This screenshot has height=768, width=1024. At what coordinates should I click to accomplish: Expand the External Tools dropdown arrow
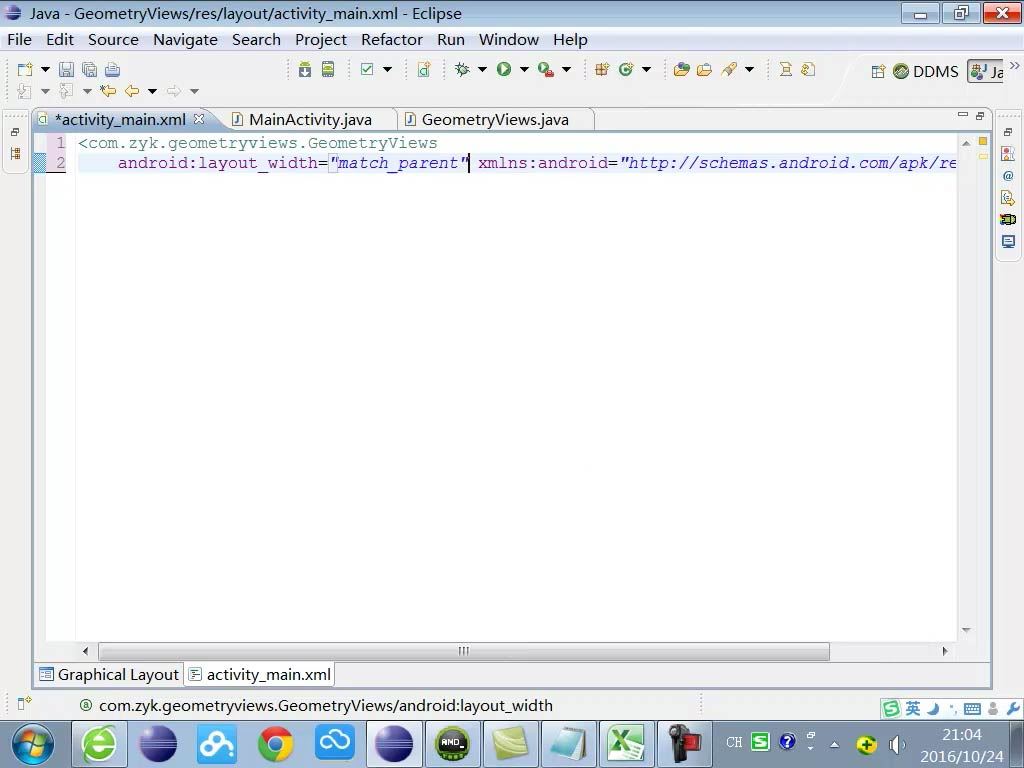tap(566, 69)
